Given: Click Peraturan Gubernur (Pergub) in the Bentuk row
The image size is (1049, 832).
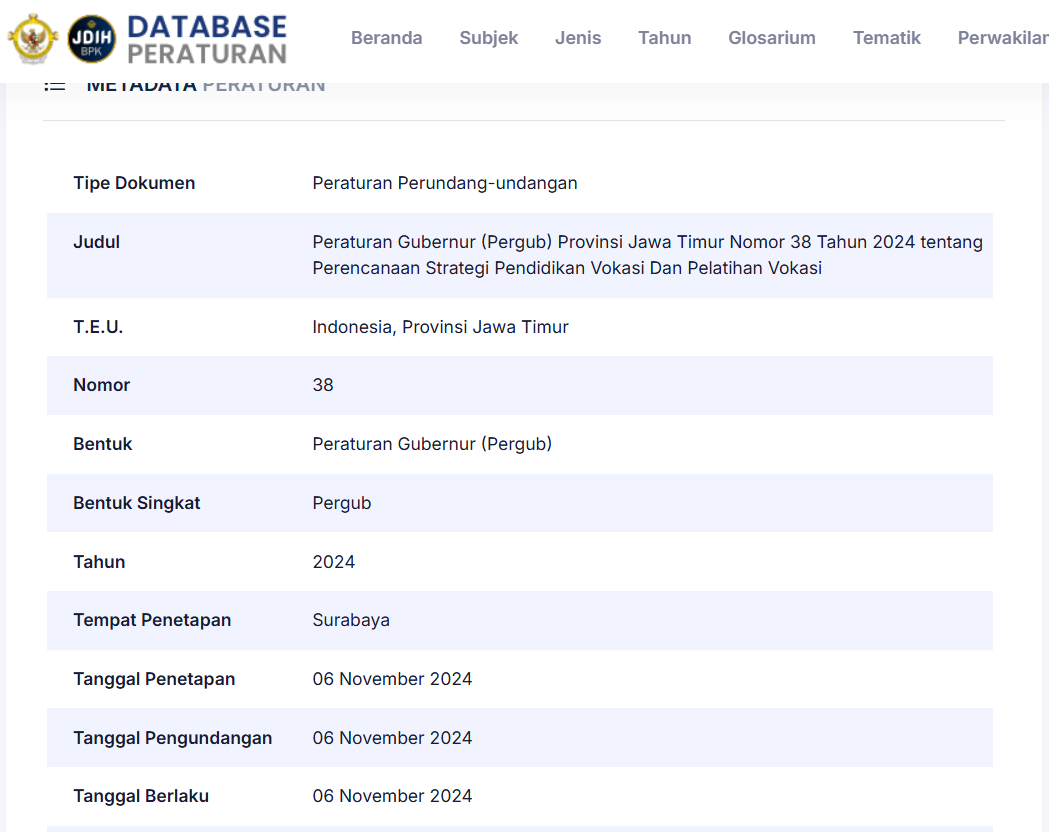Looking at the screenshot, I should (x=431, y=444).
